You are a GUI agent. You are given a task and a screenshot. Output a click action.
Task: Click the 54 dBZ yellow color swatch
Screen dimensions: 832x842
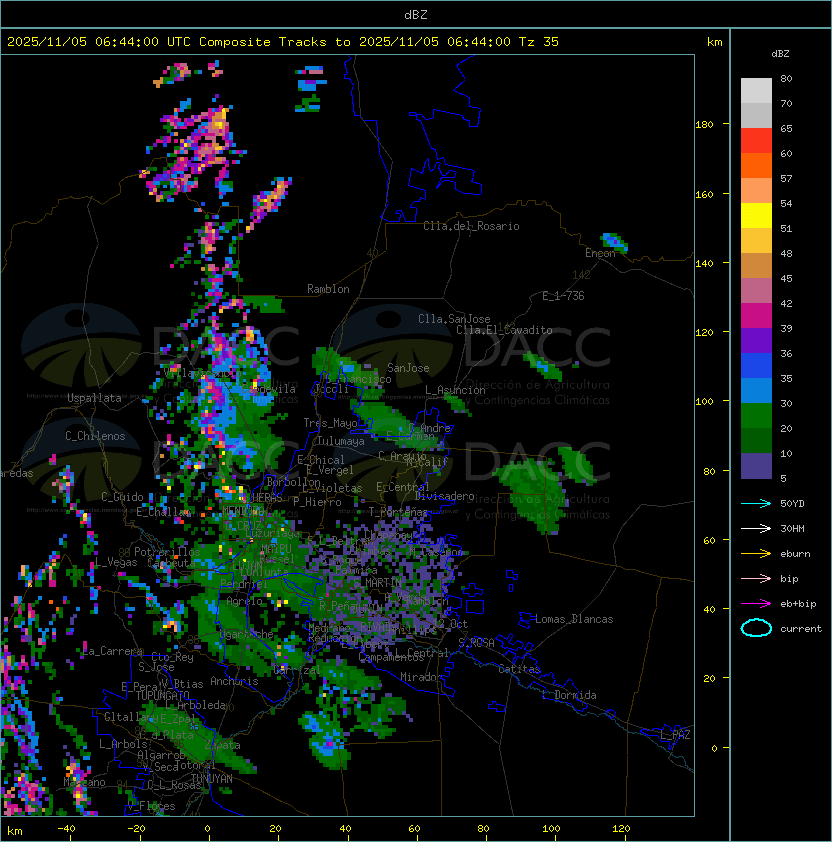756,216
